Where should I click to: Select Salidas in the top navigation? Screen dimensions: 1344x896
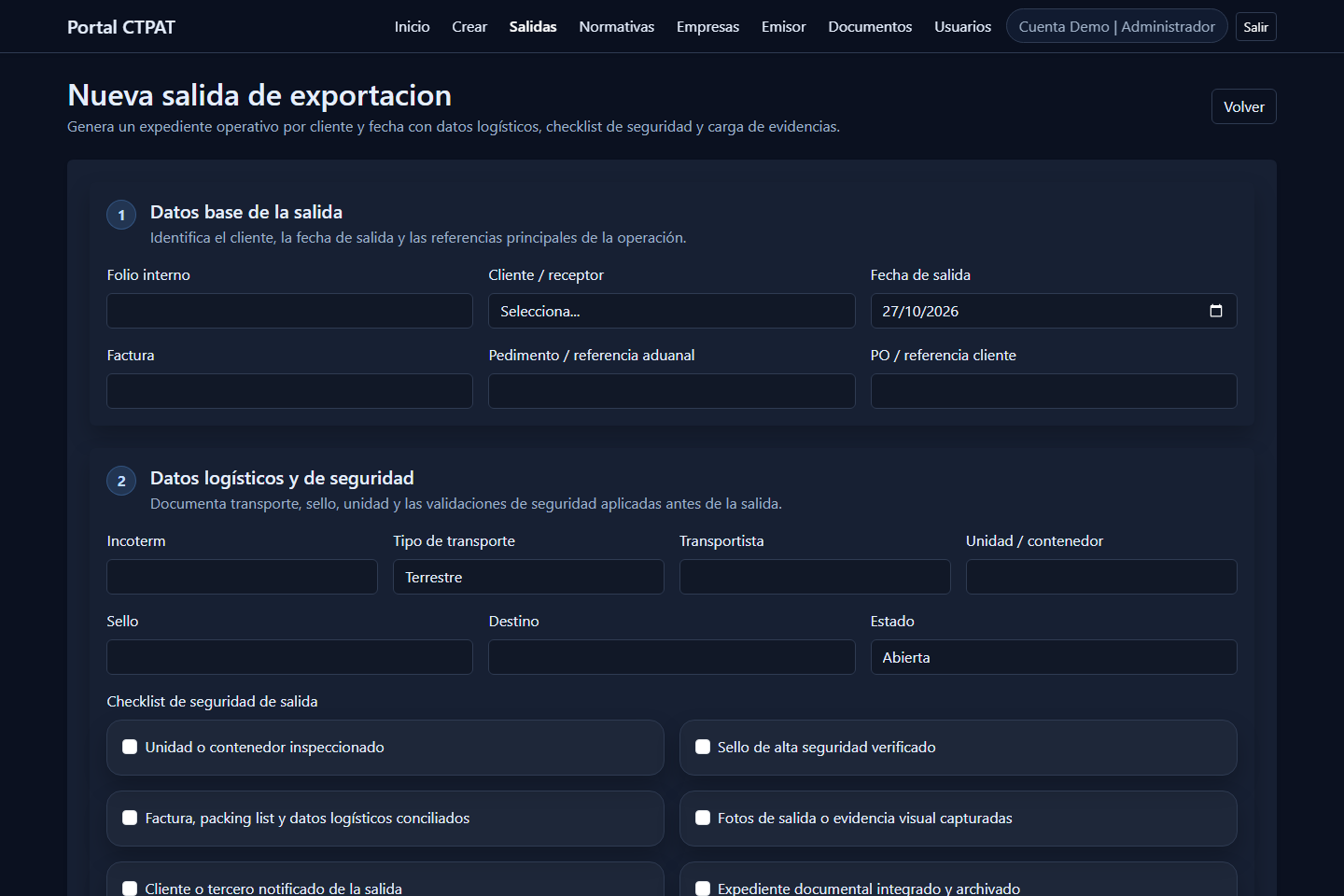tap(533, 26)
